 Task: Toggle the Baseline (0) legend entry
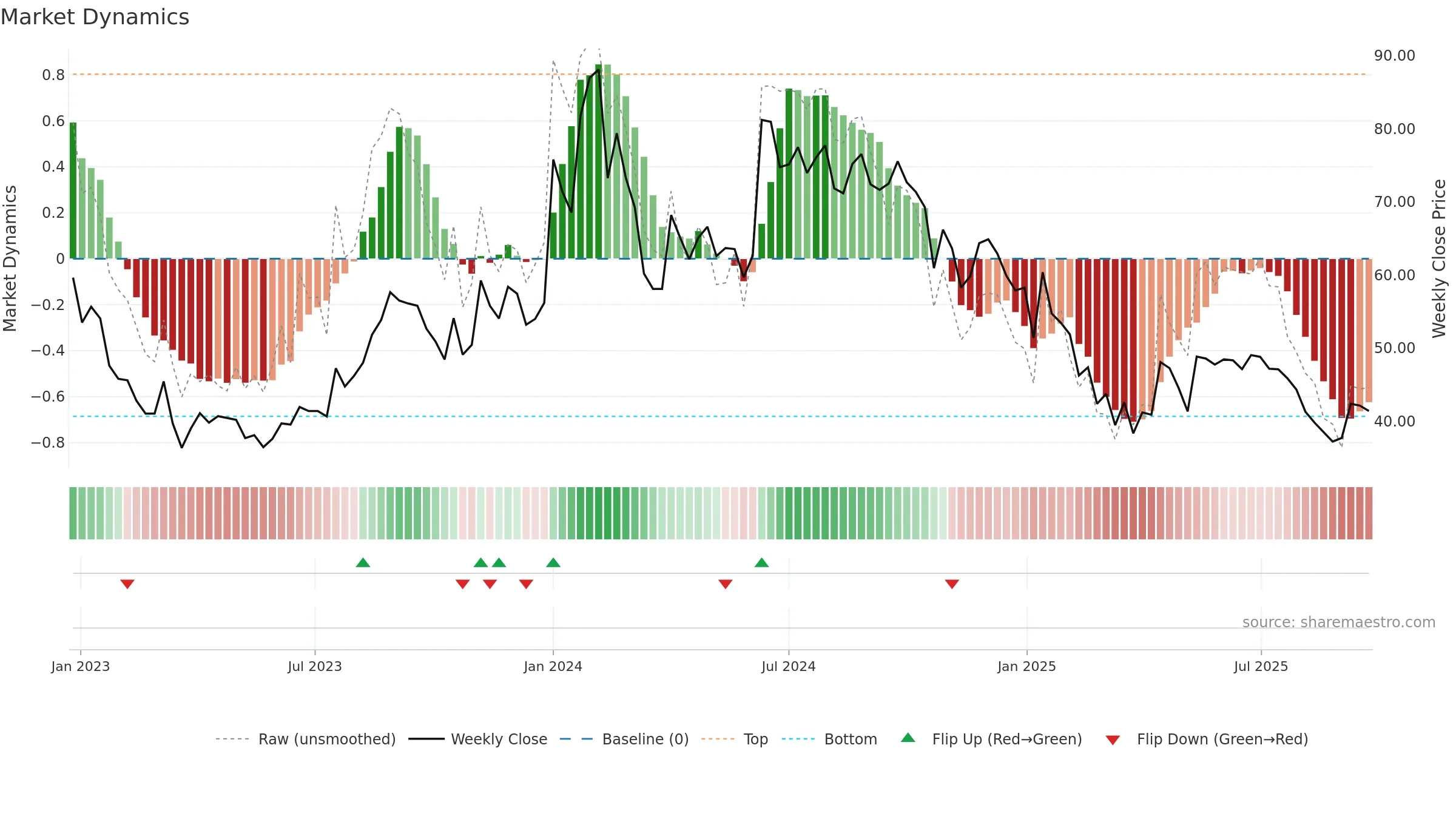624,739
